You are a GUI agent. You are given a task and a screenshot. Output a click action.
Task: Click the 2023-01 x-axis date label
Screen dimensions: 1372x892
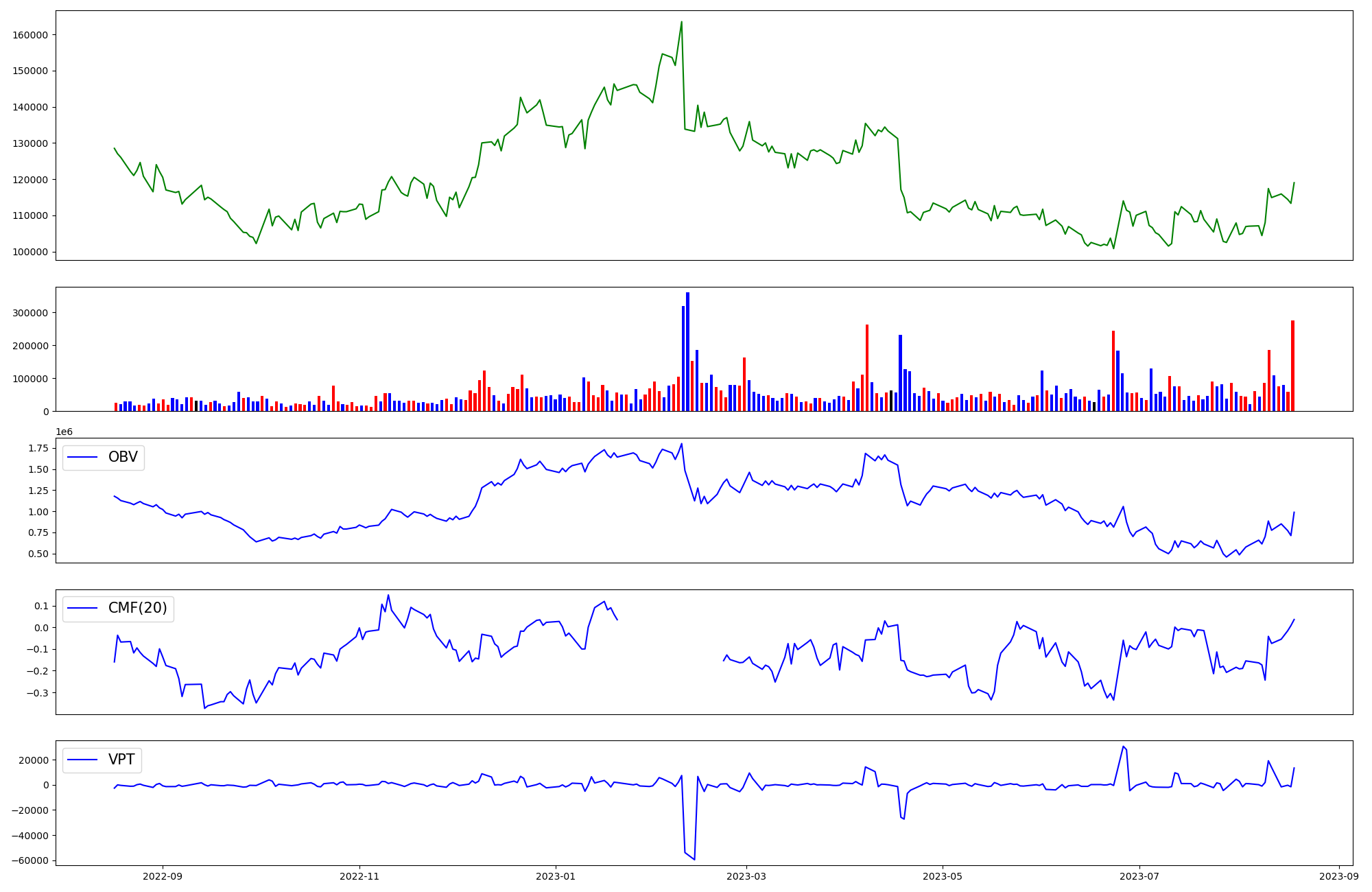click(555, 876)
